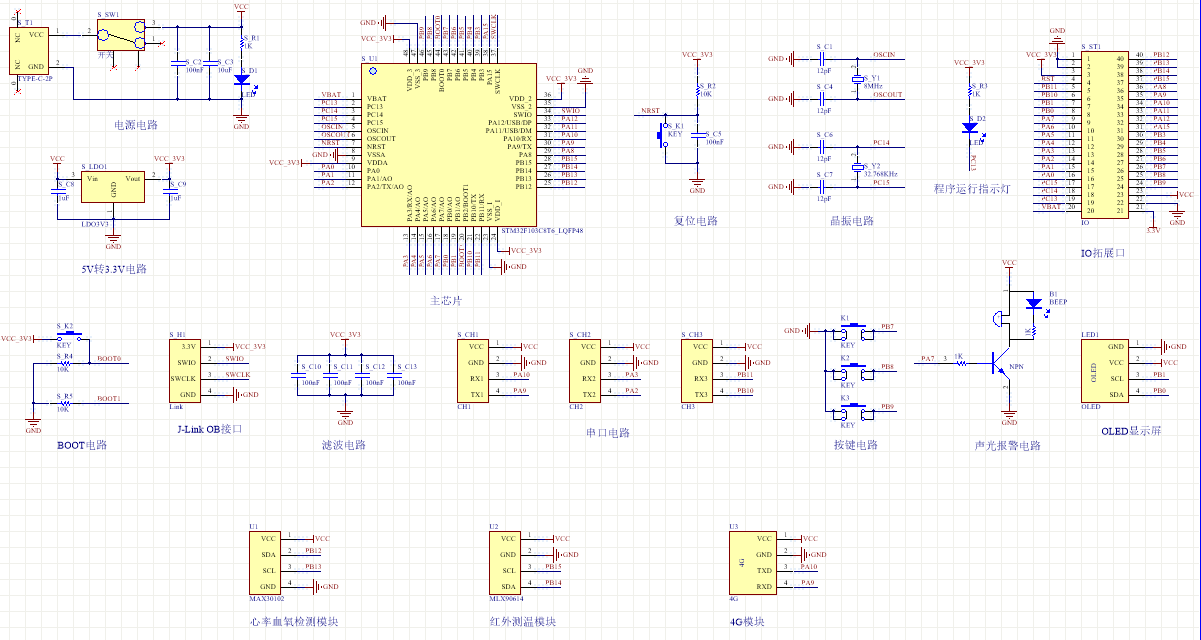Click the 8MHz crystal value text
This screenshot has height=640, width=1201.
(x=873, y=86)
